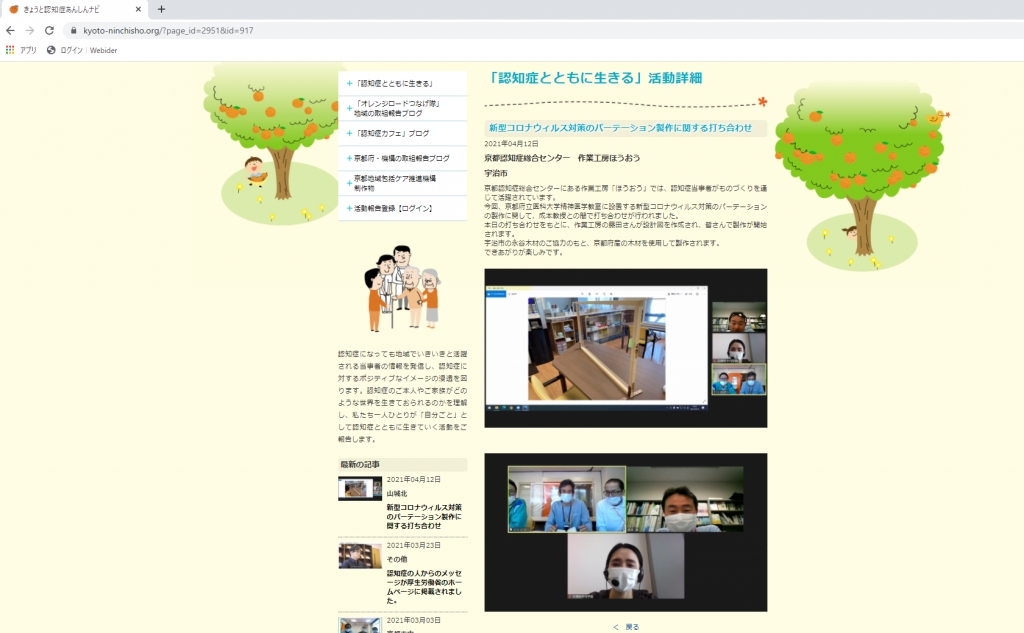1024x633 pixels.
Task: Open the アプリ apps shortcut in bookmarks bar
Action: (21, 50)
